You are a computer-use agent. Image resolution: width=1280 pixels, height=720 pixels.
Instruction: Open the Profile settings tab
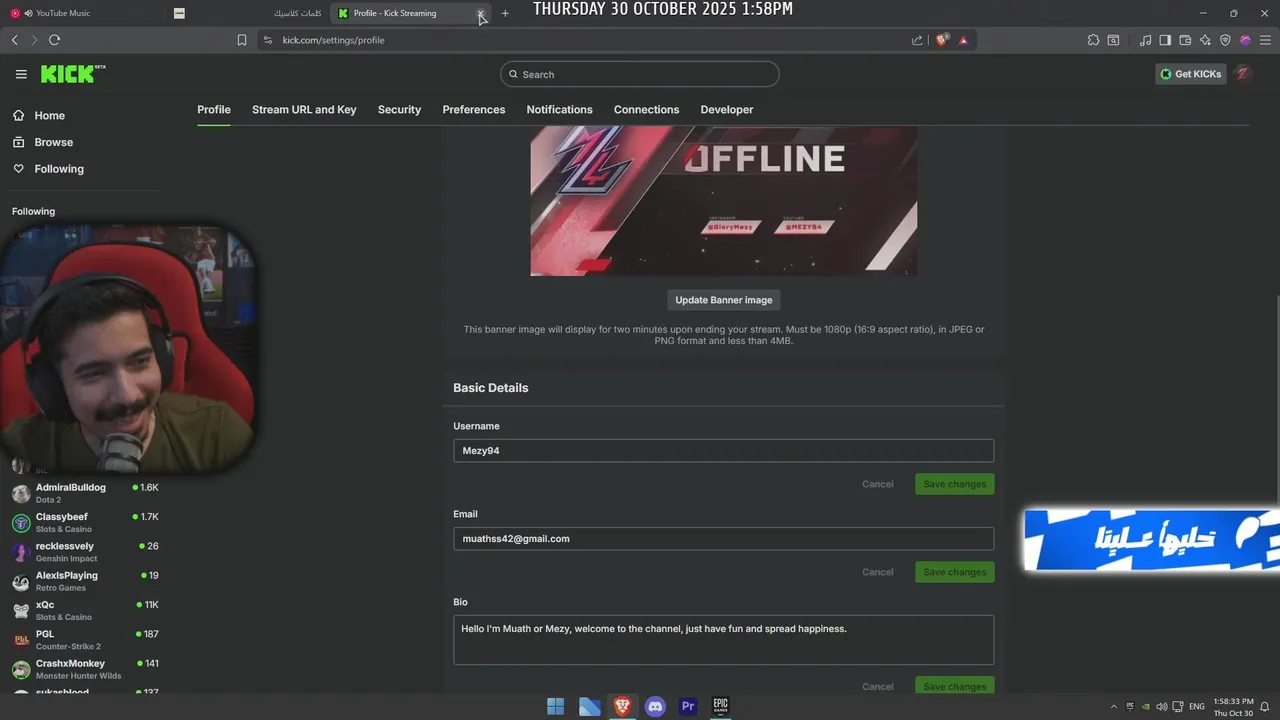(214, 110)
